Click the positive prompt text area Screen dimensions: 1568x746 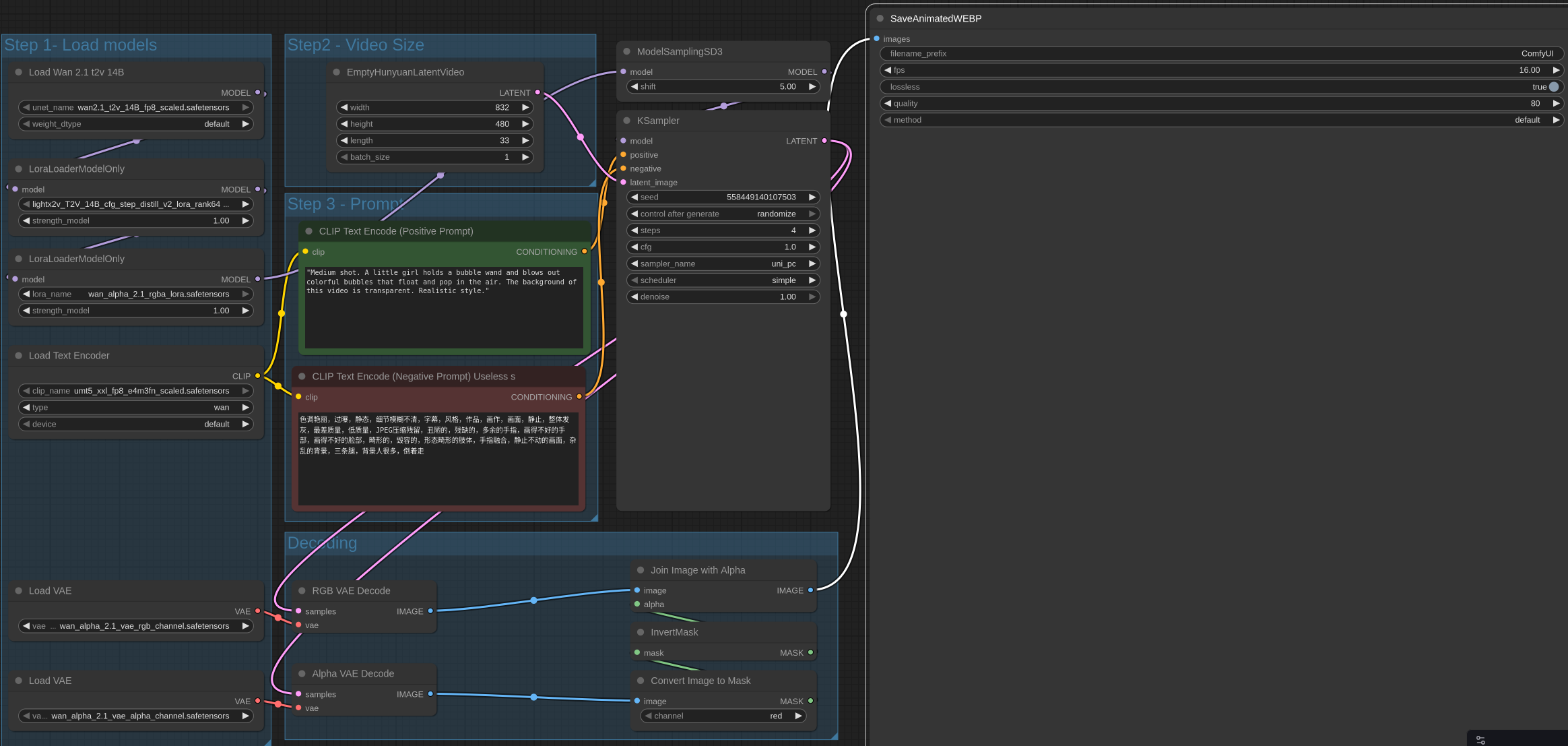[x=443, y=307]
